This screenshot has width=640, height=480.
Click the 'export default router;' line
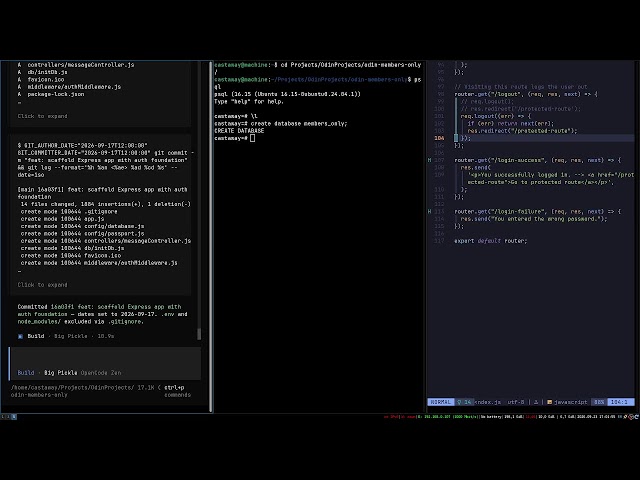pyautogui.click(x=491, y=241)
